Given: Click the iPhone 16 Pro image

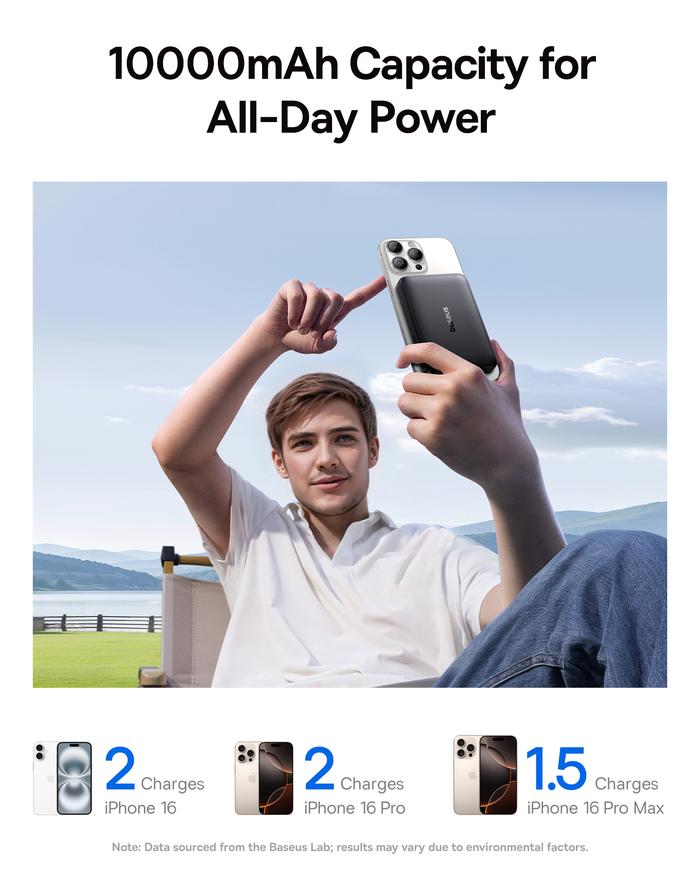Looking at the screenshot, I should click(263, 778).
